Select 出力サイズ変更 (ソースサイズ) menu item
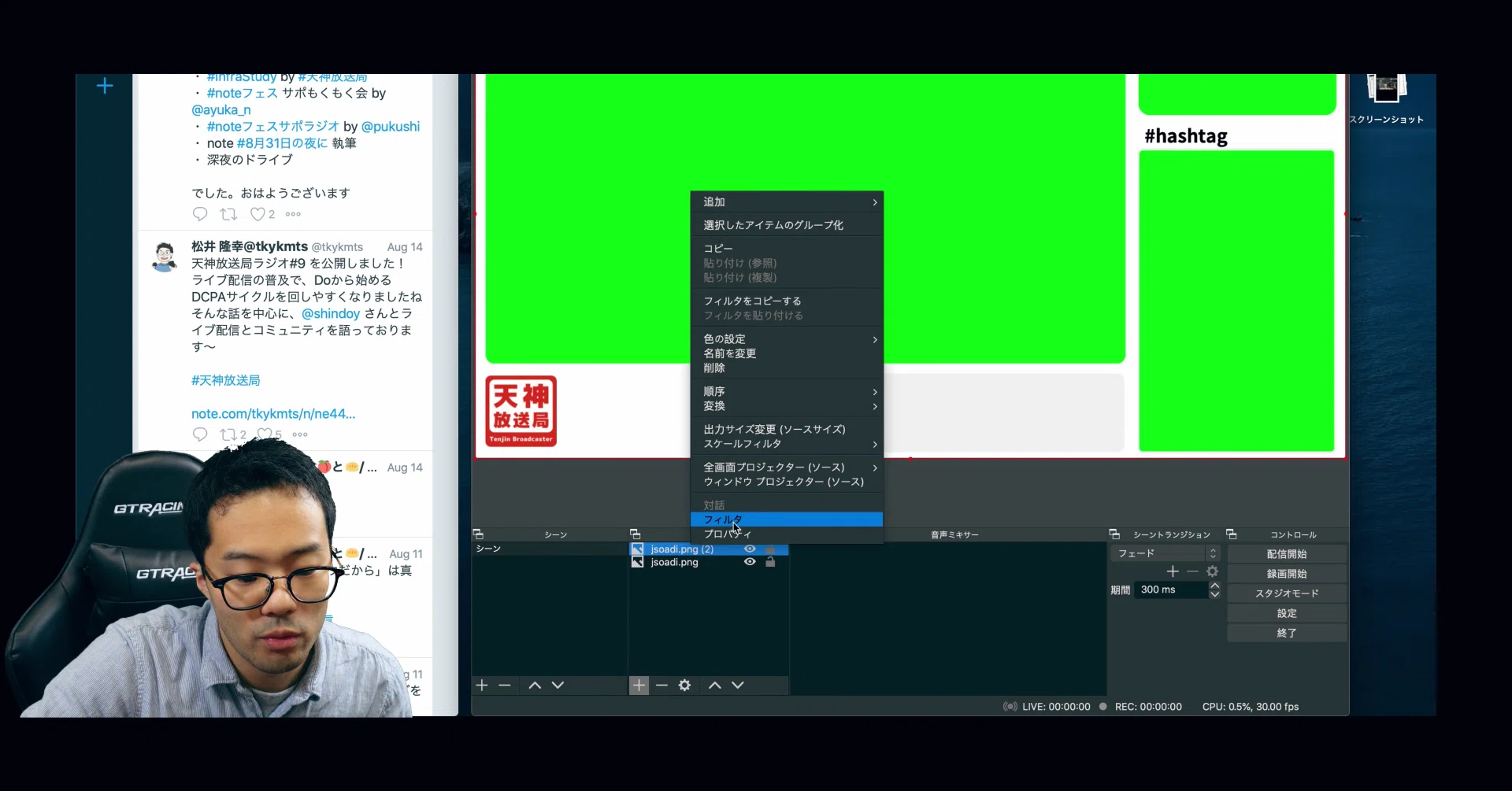 coord(787,430)
